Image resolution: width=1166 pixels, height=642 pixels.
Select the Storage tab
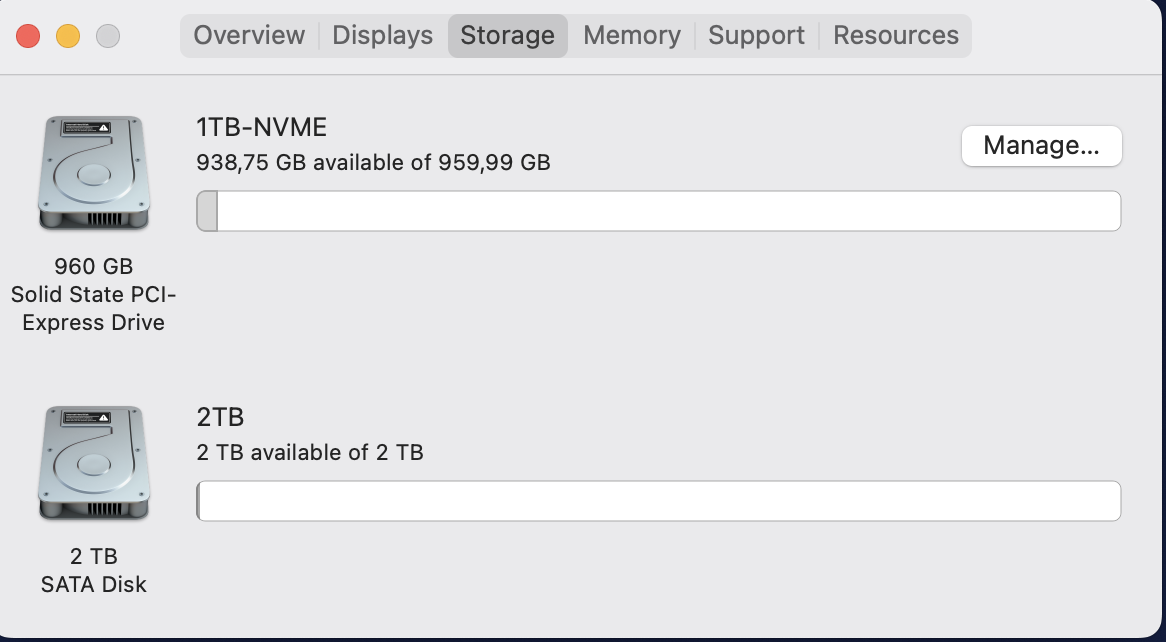507,35
